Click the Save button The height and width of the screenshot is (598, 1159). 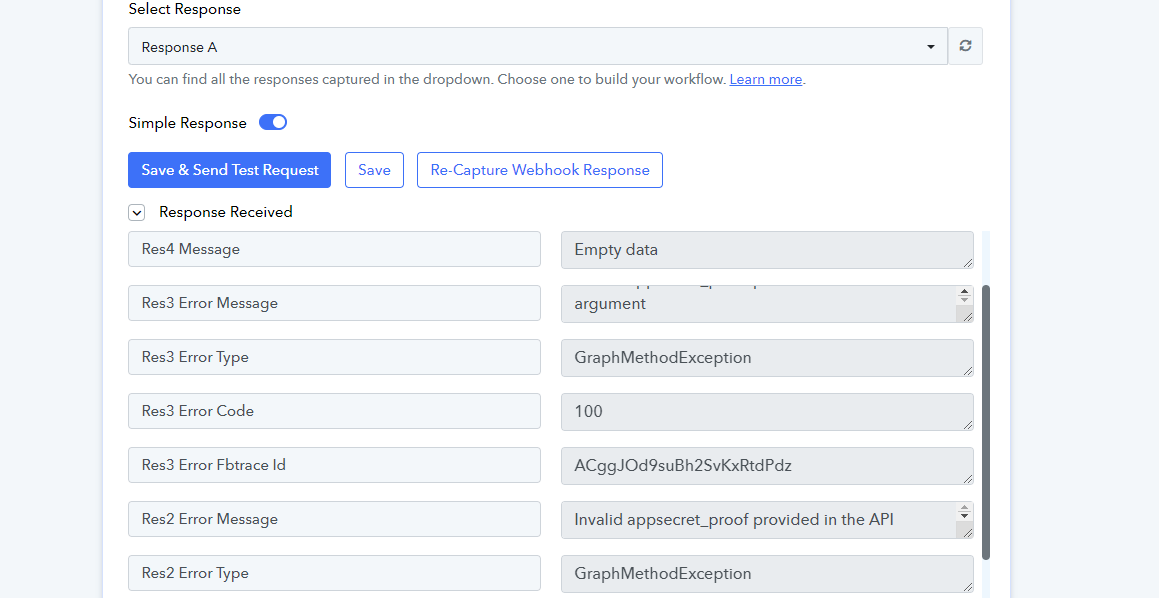[374, 170]
